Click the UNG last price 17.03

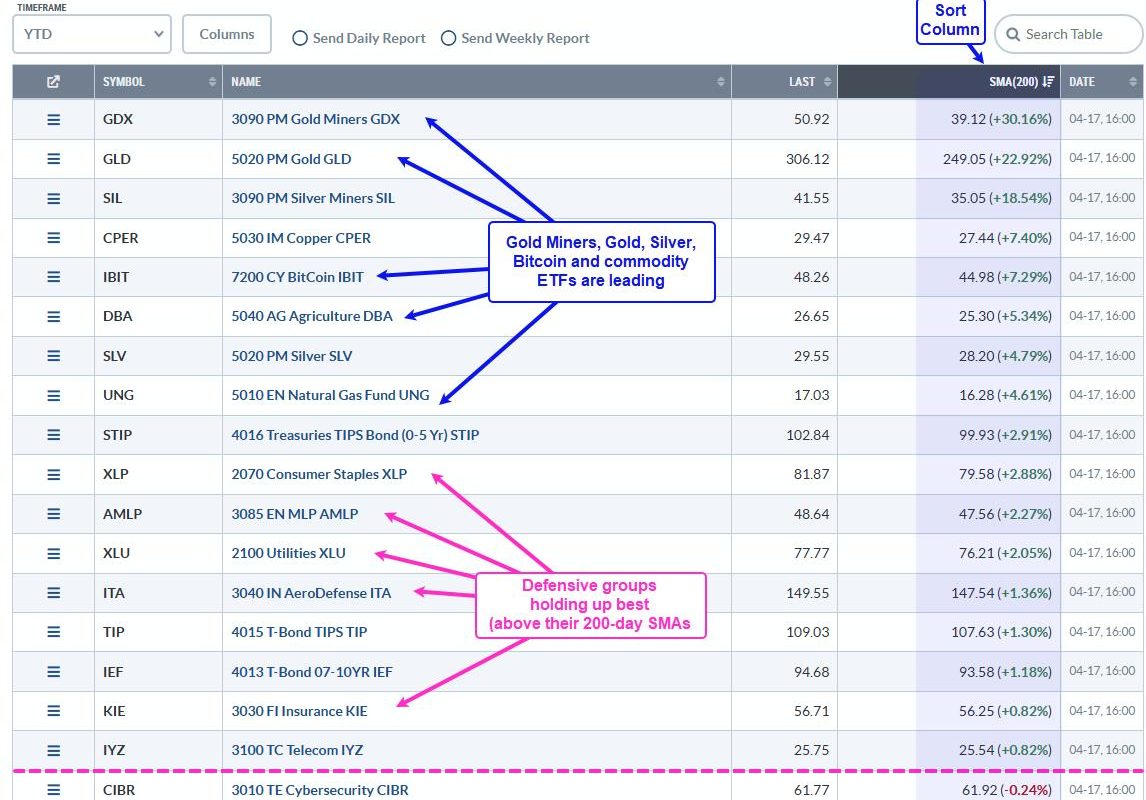coord(811,395)
